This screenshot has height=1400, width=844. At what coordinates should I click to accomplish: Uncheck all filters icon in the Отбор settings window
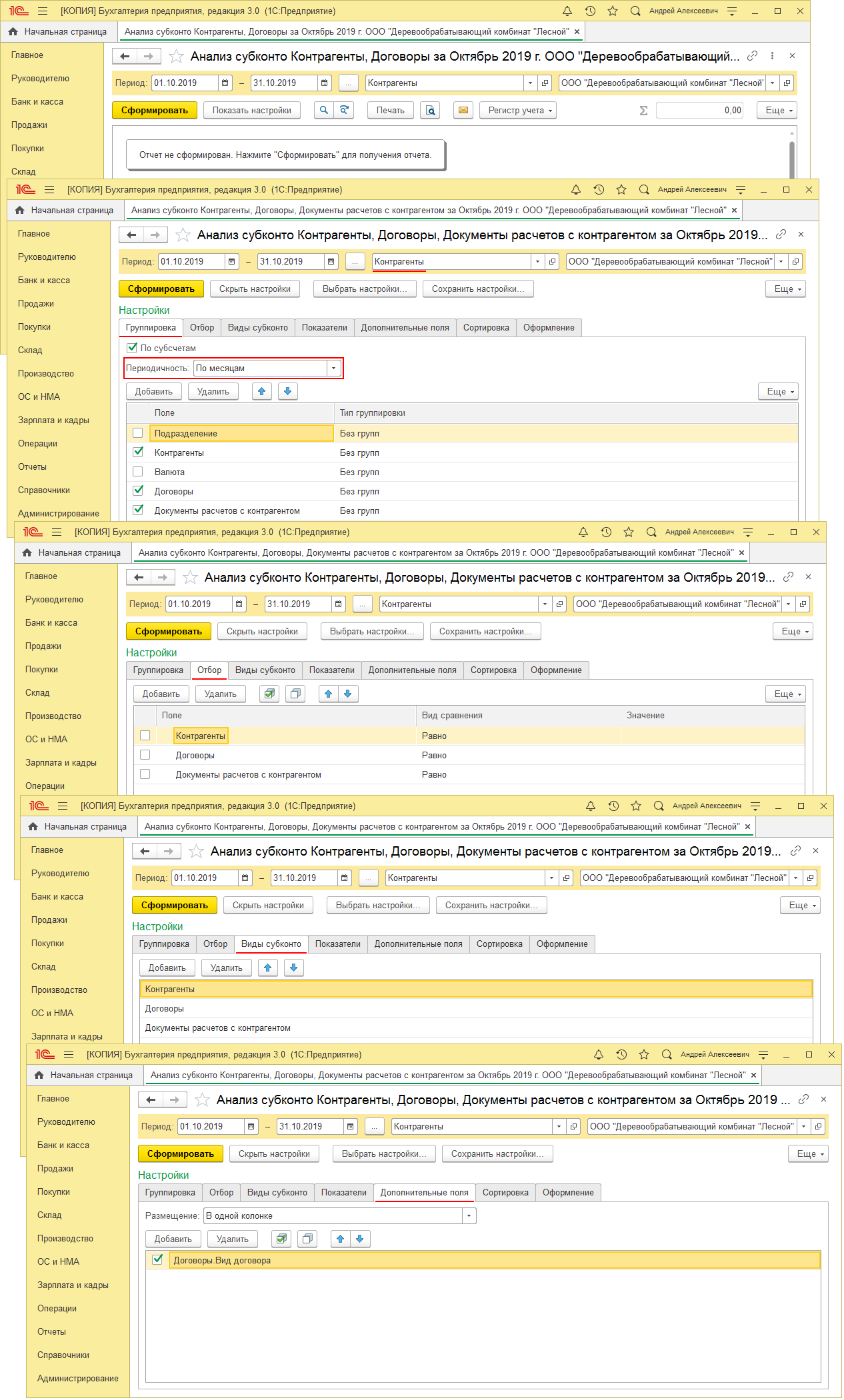tap(295, 694)
